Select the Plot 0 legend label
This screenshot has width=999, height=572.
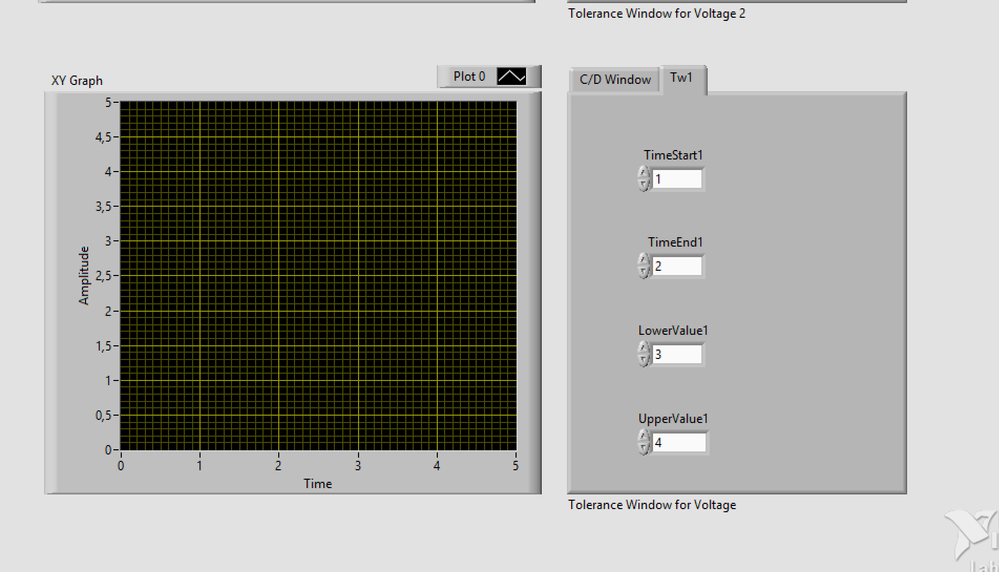point(469,76)
